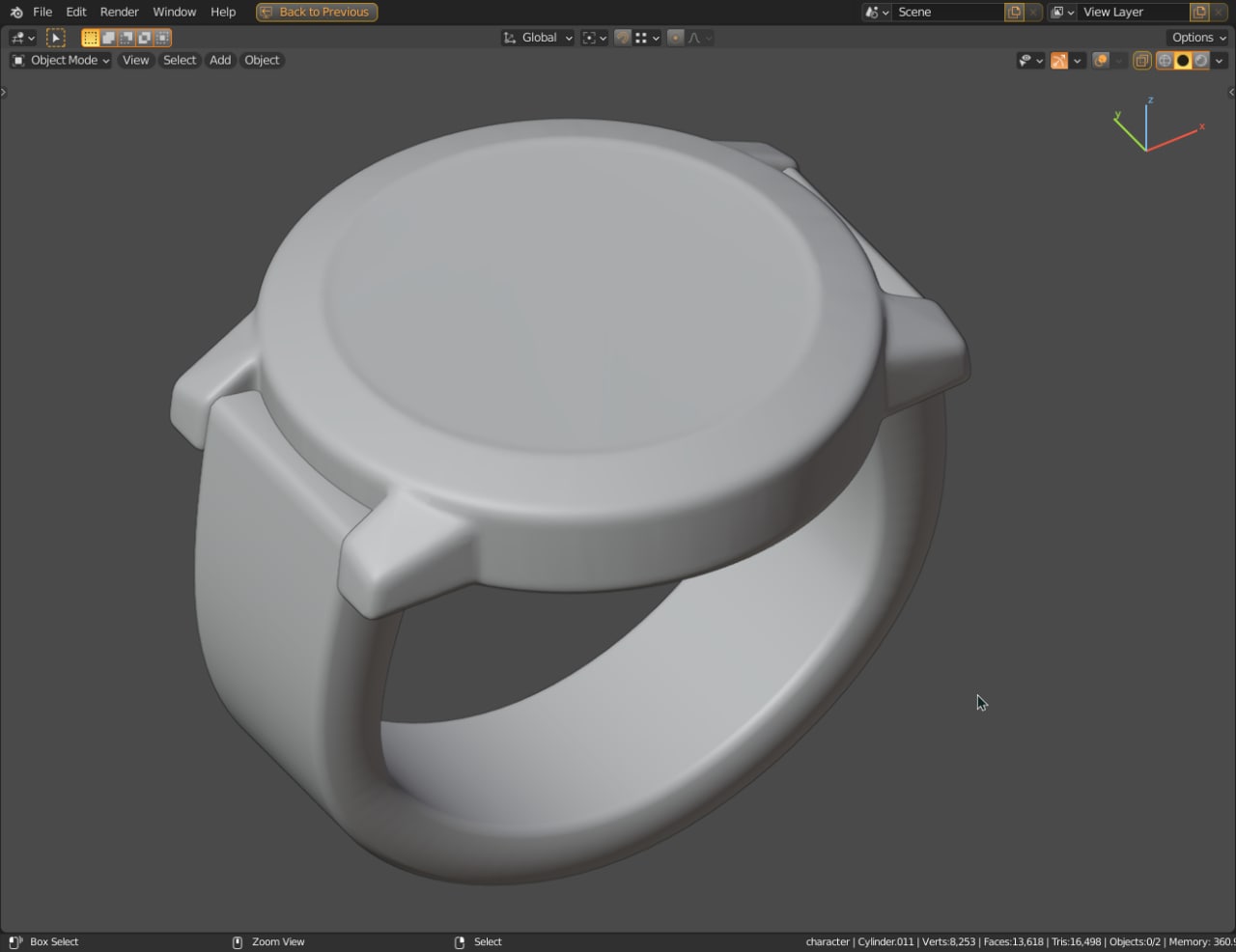This screenshot has width=1236, height=952.
Task: Open the editor type dropdown in tool header
Action: [22, 38]
